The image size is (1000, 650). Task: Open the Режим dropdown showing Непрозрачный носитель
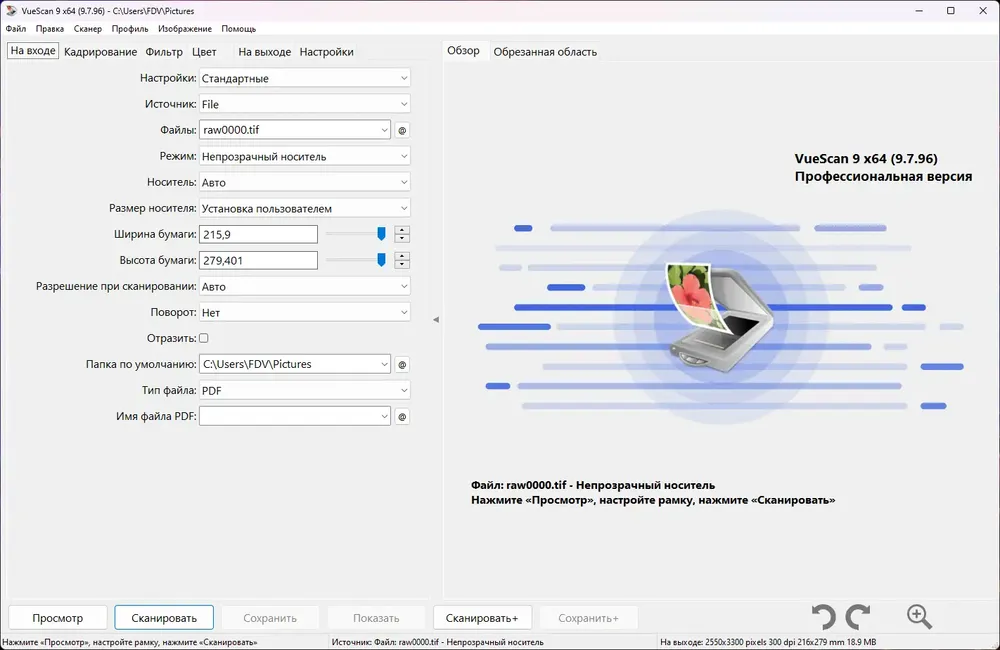tap(304, 156)
